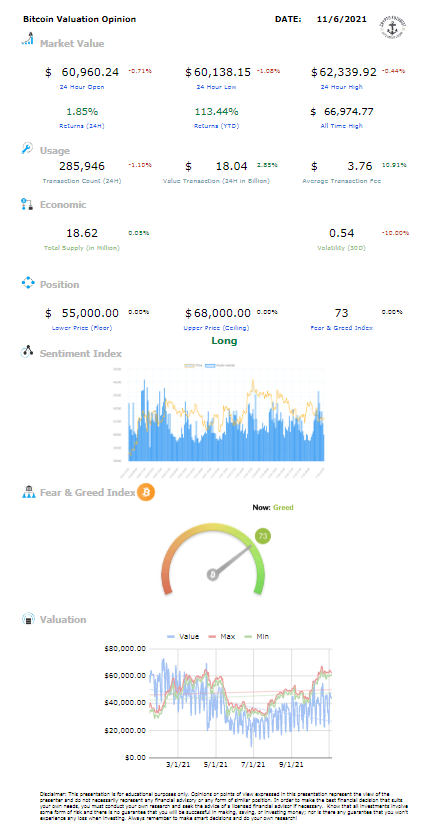
Task: Click the orange Bitcoin logo icon
Action: [x=146, y=492]
